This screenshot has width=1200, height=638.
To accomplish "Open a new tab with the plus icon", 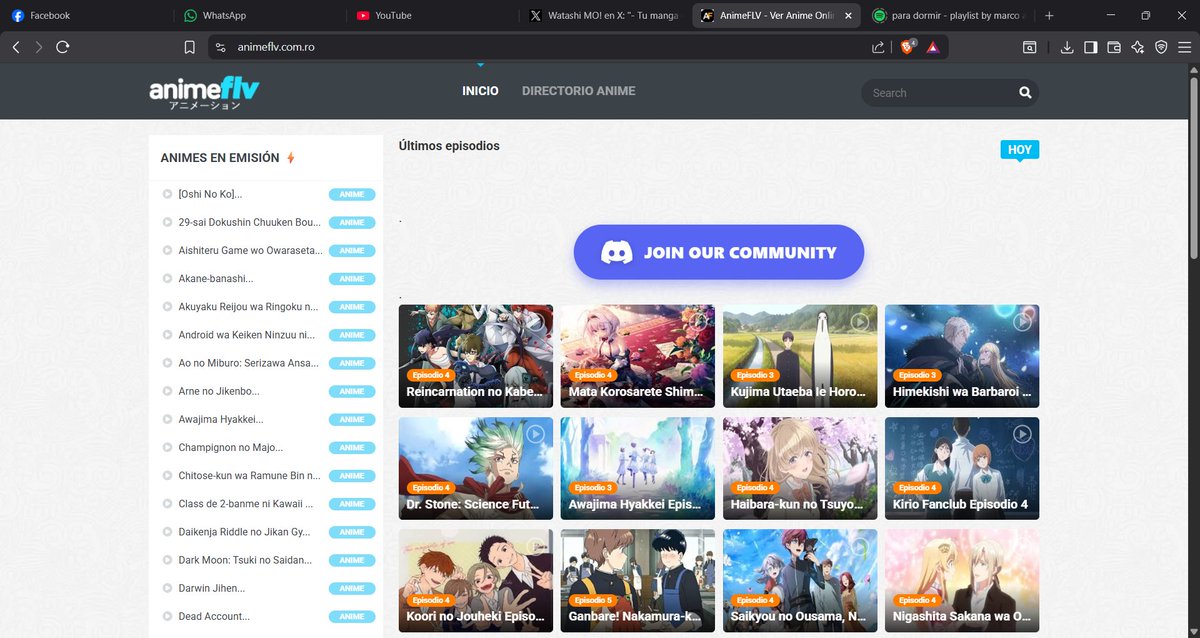I will (1049, 16).
